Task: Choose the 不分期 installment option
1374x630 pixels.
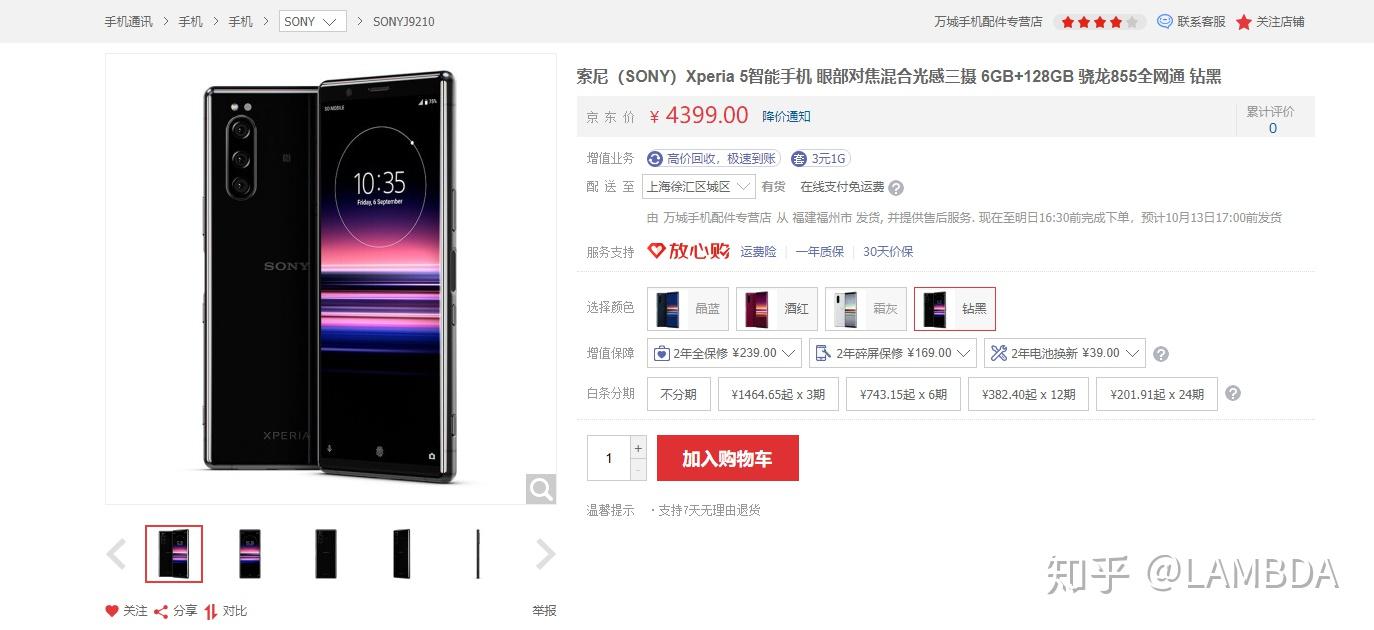Action: point(679,394)
